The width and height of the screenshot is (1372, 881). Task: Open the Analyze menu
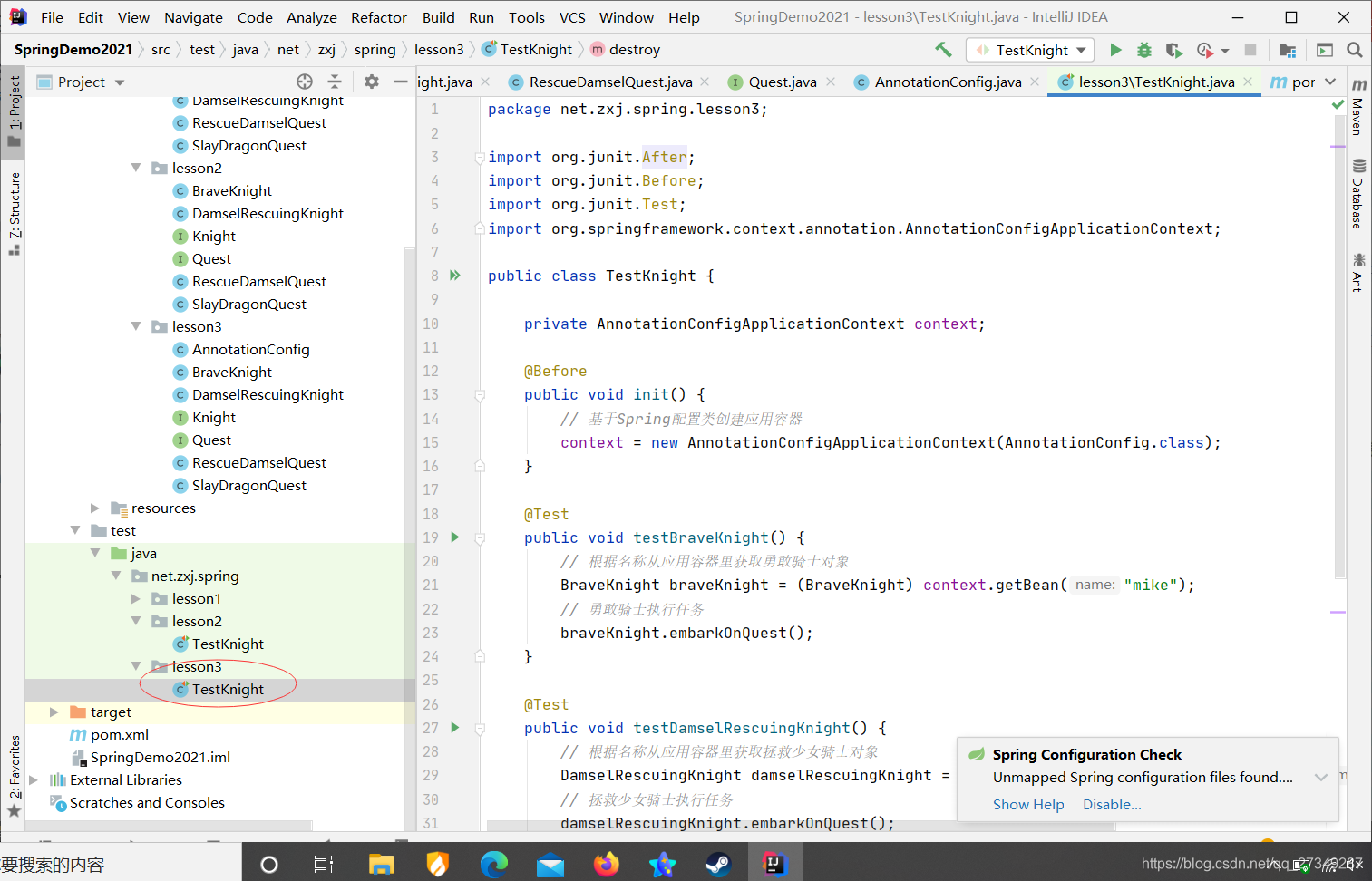(311, 17)
